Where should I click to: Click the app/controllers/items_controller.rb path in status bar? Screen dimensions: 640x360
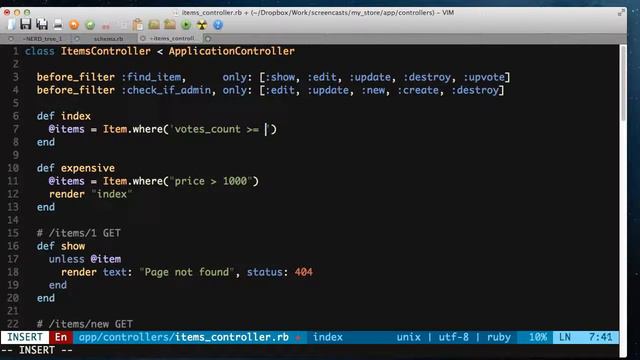click(184, 337)
